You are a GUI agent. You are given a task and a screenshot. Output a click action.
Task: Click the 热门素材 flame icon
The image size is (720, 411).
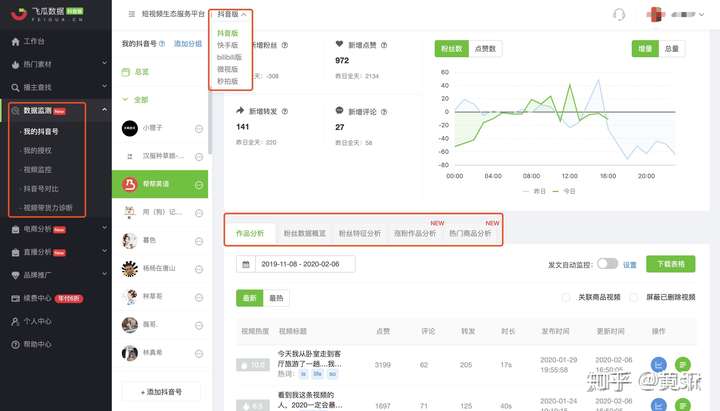[16, 65]
